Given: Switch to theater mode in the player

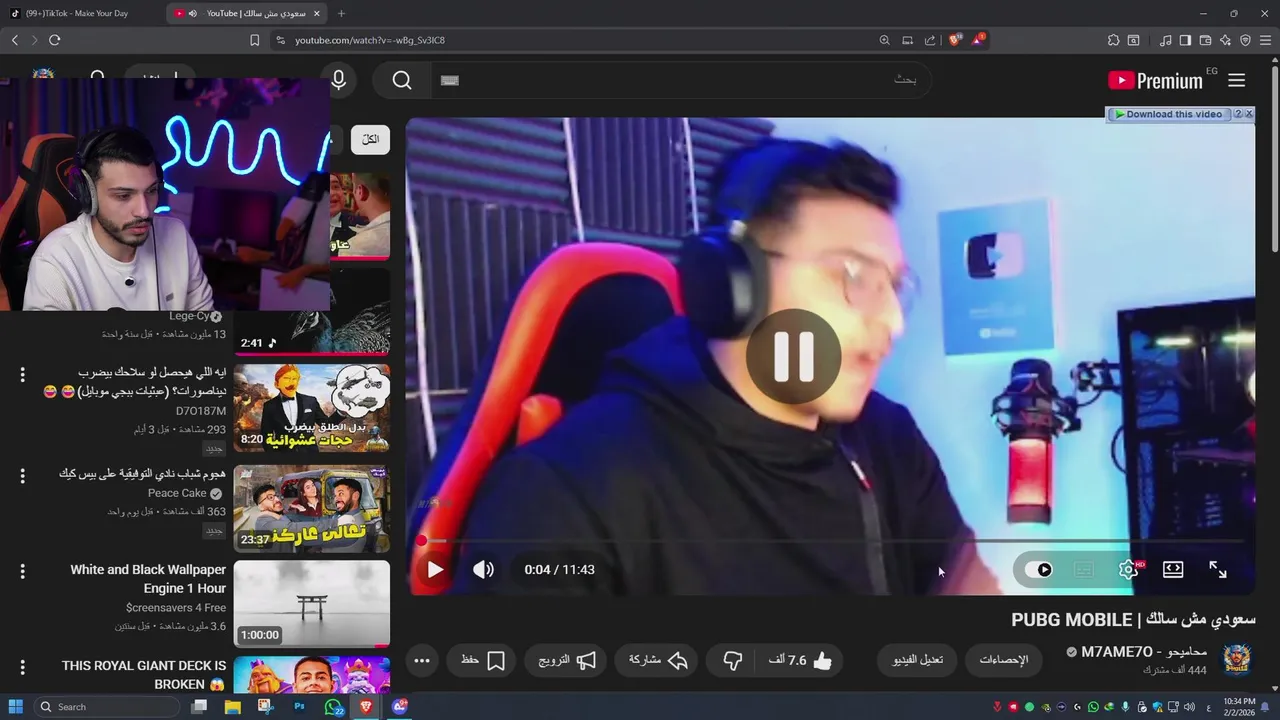Looking at the screenshot, I should (1173, 569).
